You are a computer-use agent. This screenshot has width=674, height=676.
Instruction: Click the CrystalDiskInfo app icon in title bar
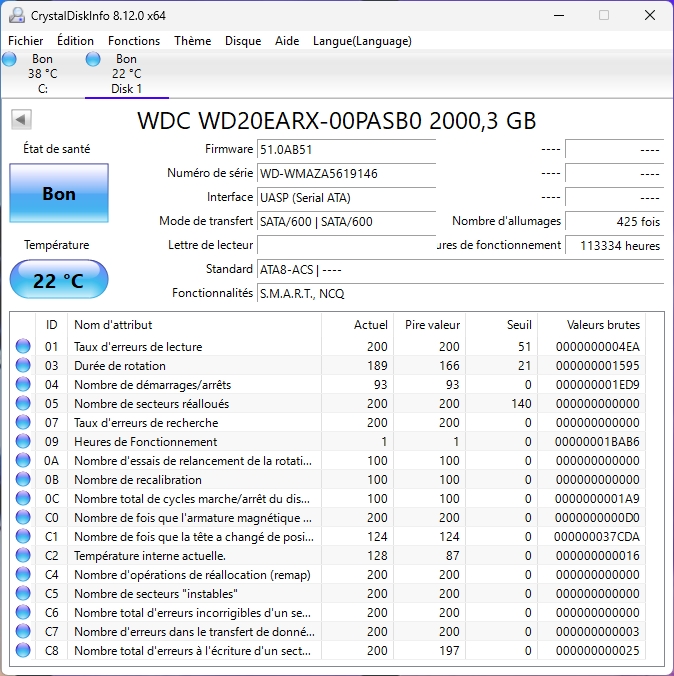pyautogui.click(x=16, y=16)
